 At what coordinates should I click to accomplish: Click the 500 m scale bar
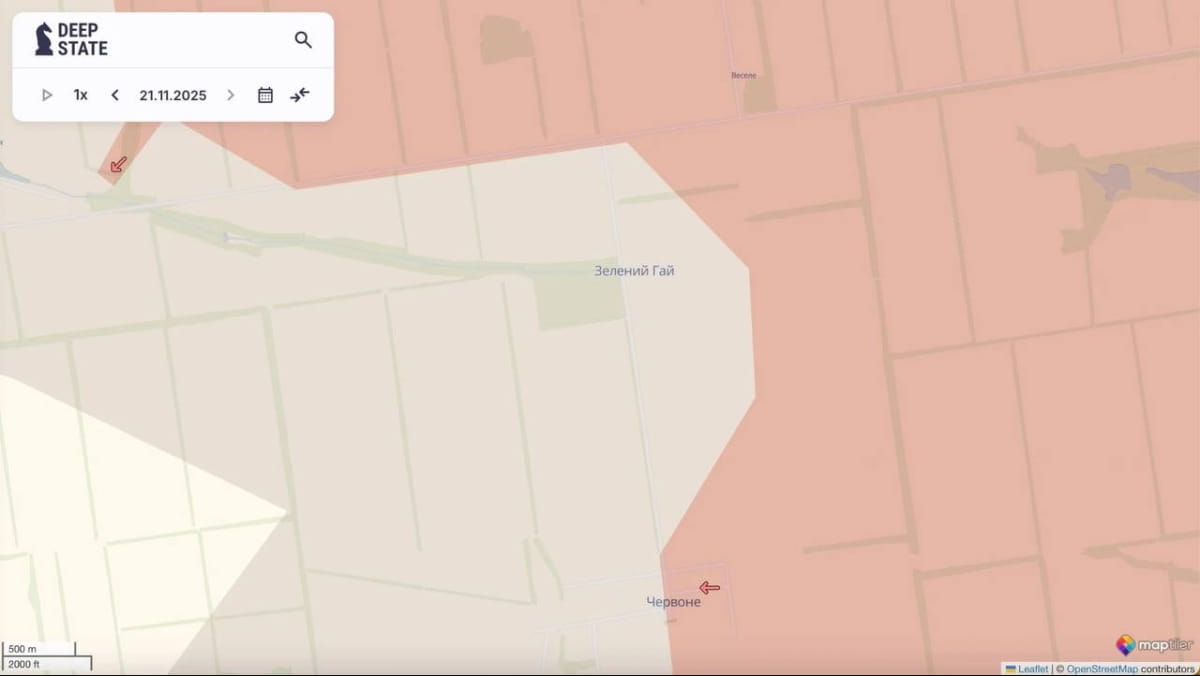38,649
